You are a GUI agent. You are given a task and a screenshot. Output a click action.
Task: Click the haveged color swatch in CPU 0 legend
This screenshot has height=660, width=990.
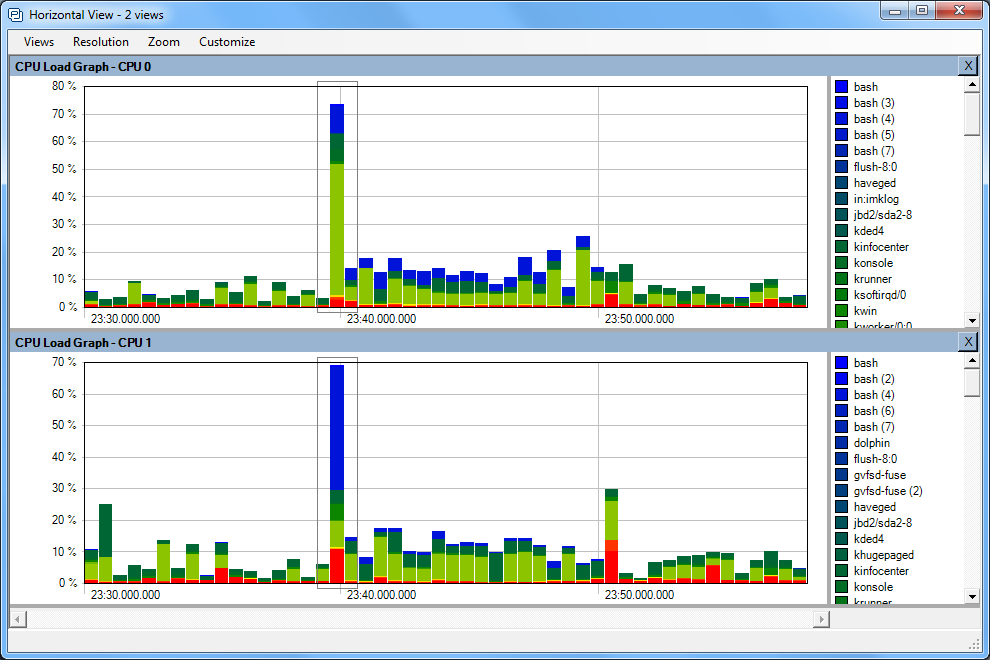point(841,183)
